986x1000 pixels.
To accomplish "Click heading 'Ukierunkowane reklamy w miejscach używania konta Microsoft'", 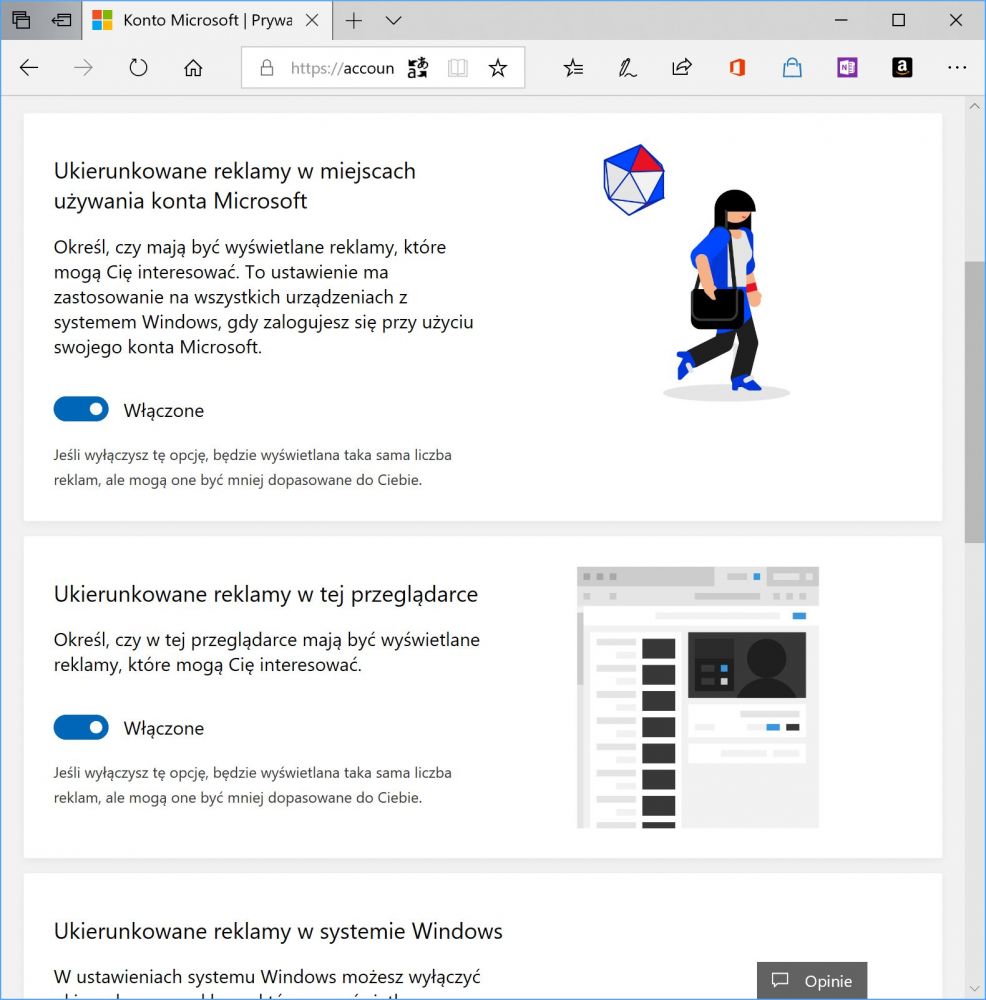I will (235, 186).
